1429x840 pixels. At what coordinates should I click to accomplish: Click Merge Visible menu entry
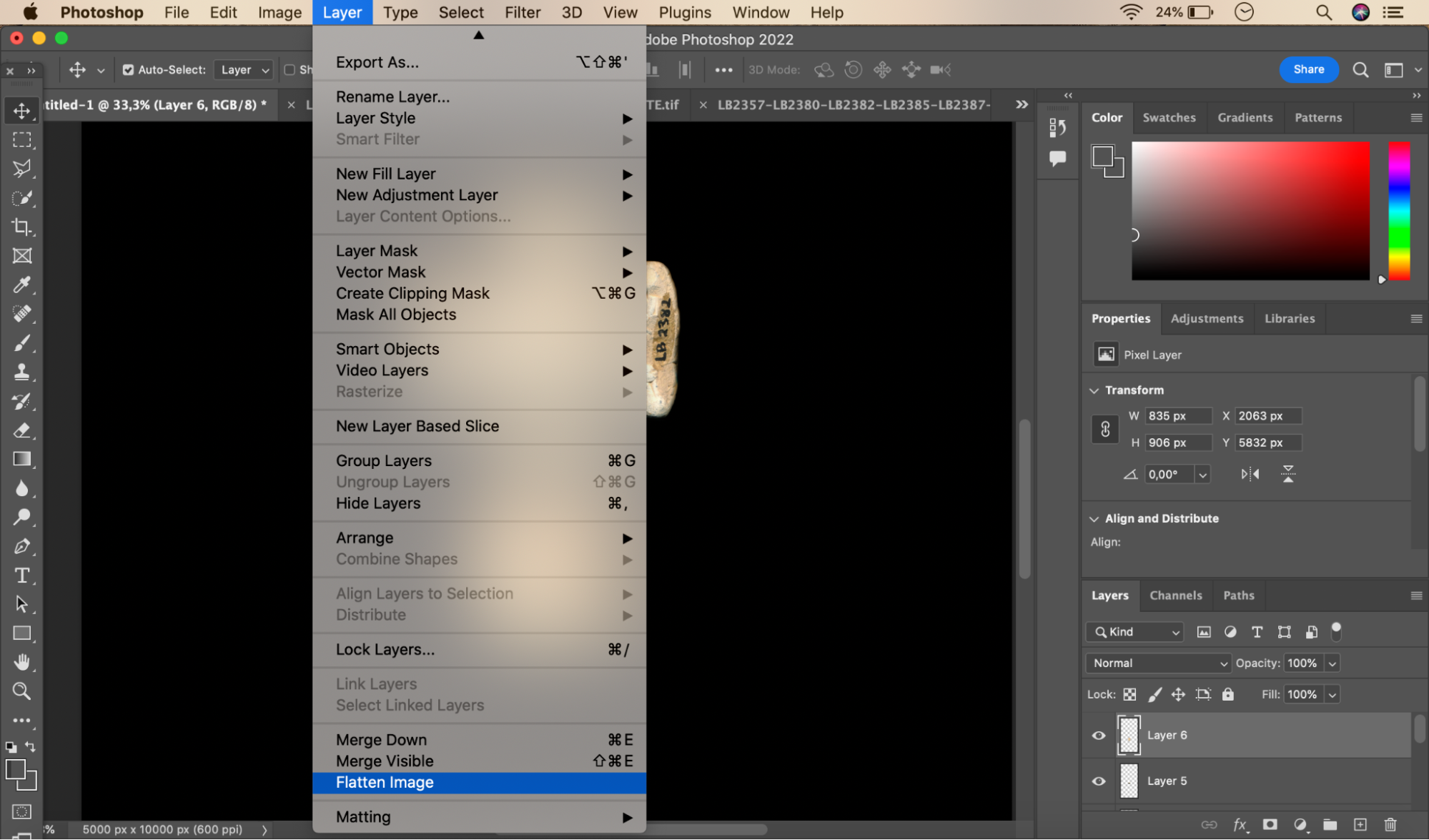tap(385, 761)
